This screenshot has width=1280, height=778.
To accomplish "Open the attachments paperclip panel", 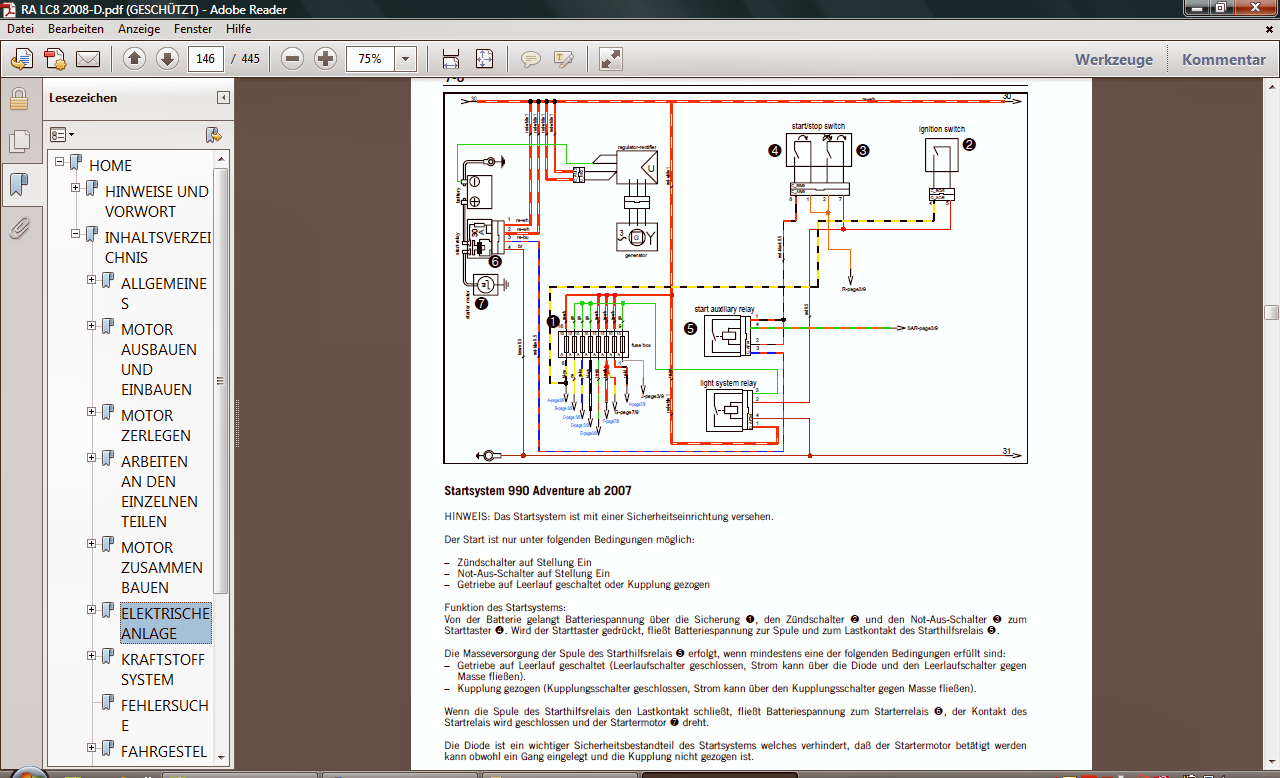I will (x=18, y=229).
